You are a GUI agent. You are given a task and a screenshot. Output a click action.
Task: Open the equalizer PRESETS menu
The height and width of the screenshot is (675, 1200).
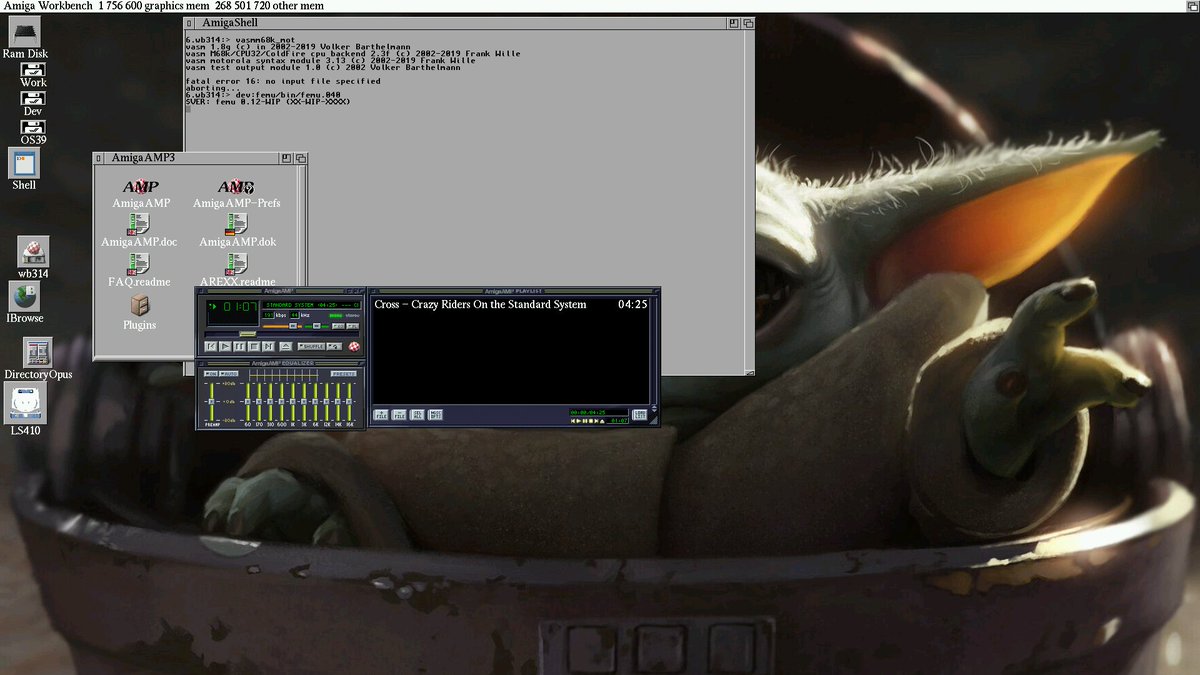[x=344, y=374]
